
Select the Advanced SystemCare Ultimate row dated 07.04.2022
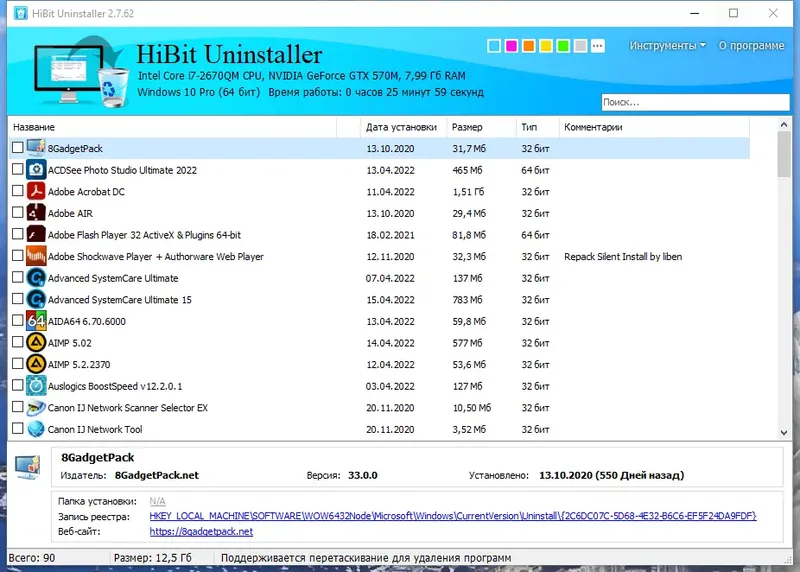pos(379,278)
